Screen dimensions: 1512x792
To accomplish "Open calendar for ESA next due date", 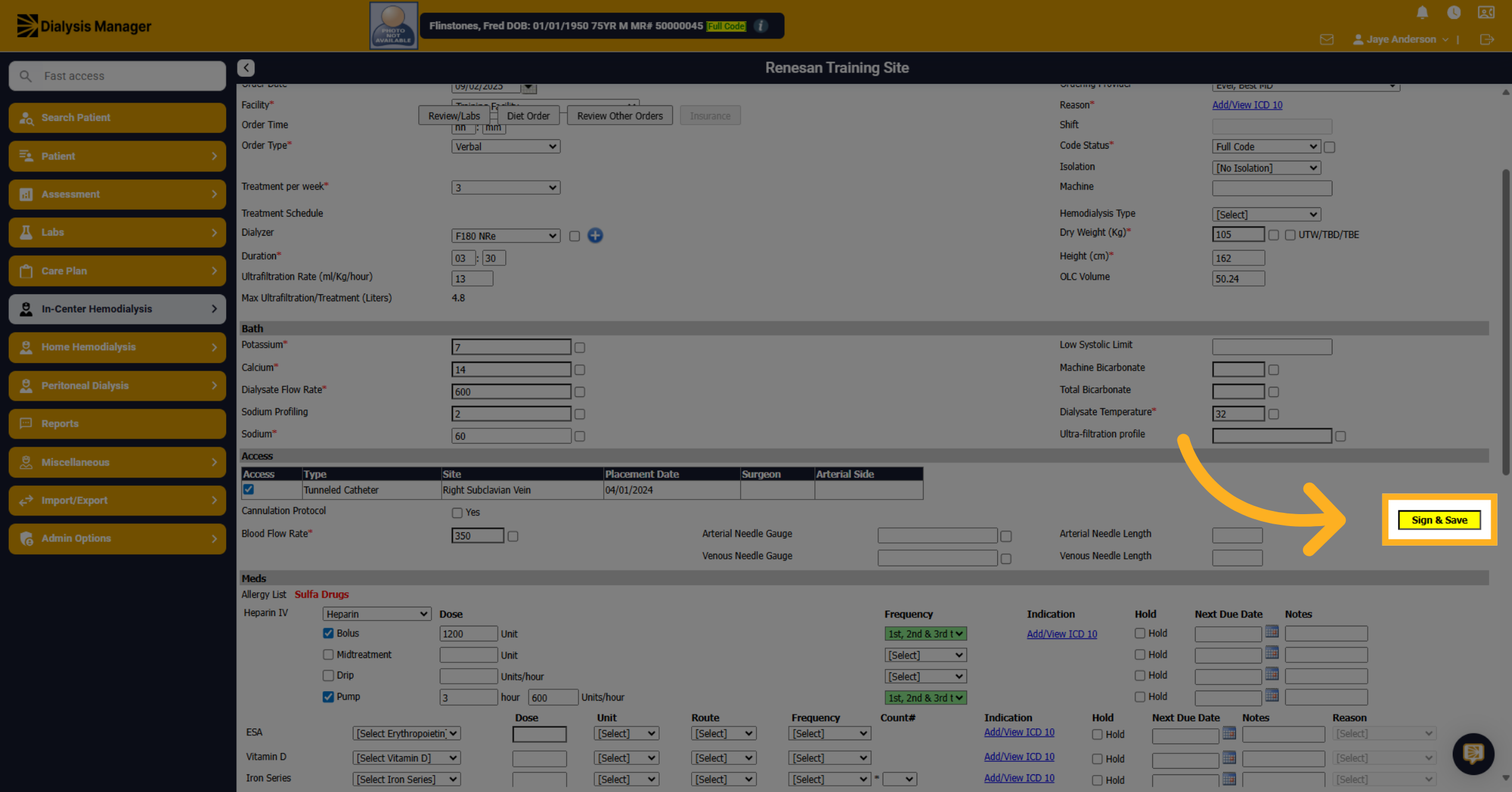I will 1229,732.
